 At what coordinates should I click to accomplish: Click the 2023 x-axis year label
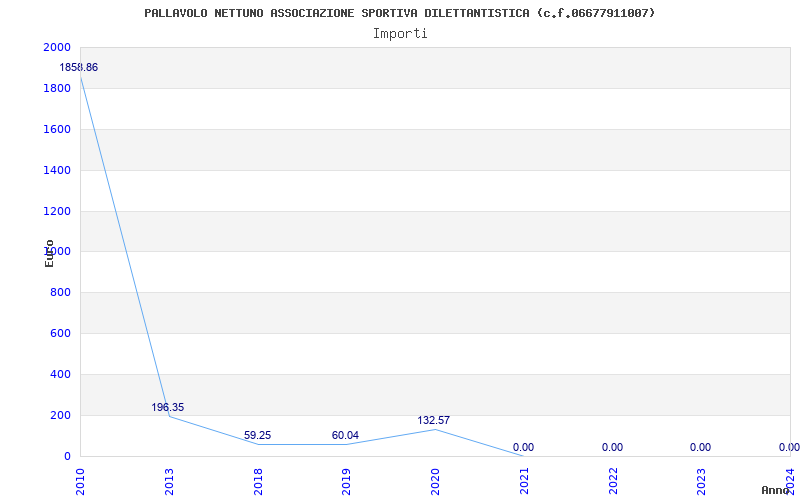[x=702, y=482]
